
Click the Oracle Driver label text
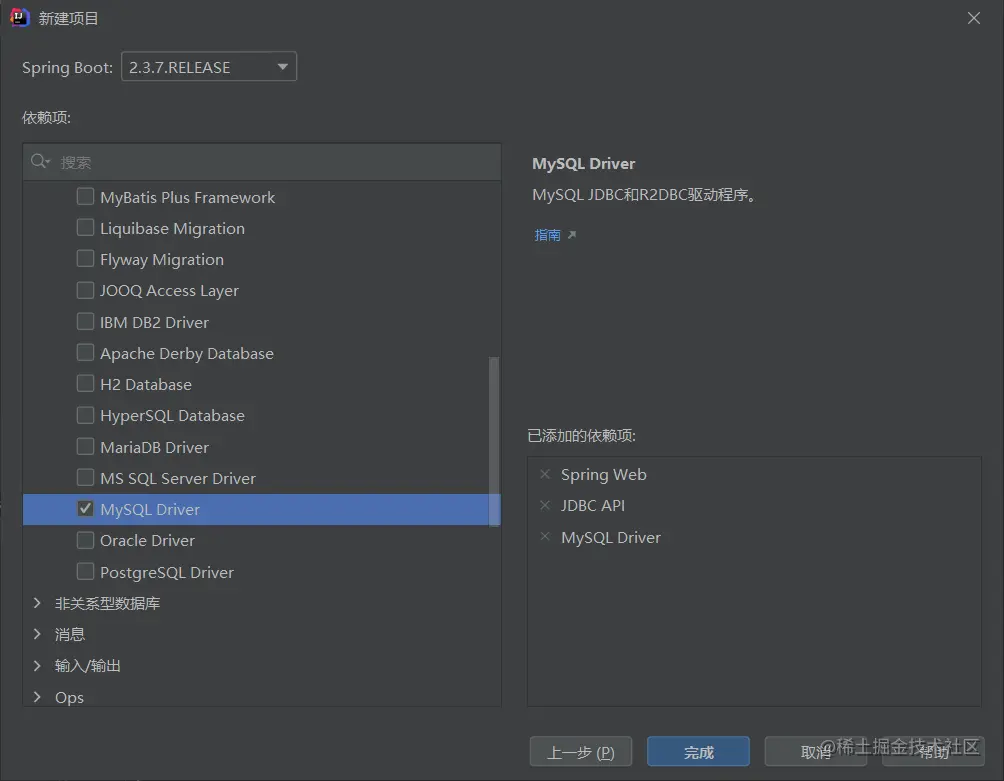pos(147,541)
